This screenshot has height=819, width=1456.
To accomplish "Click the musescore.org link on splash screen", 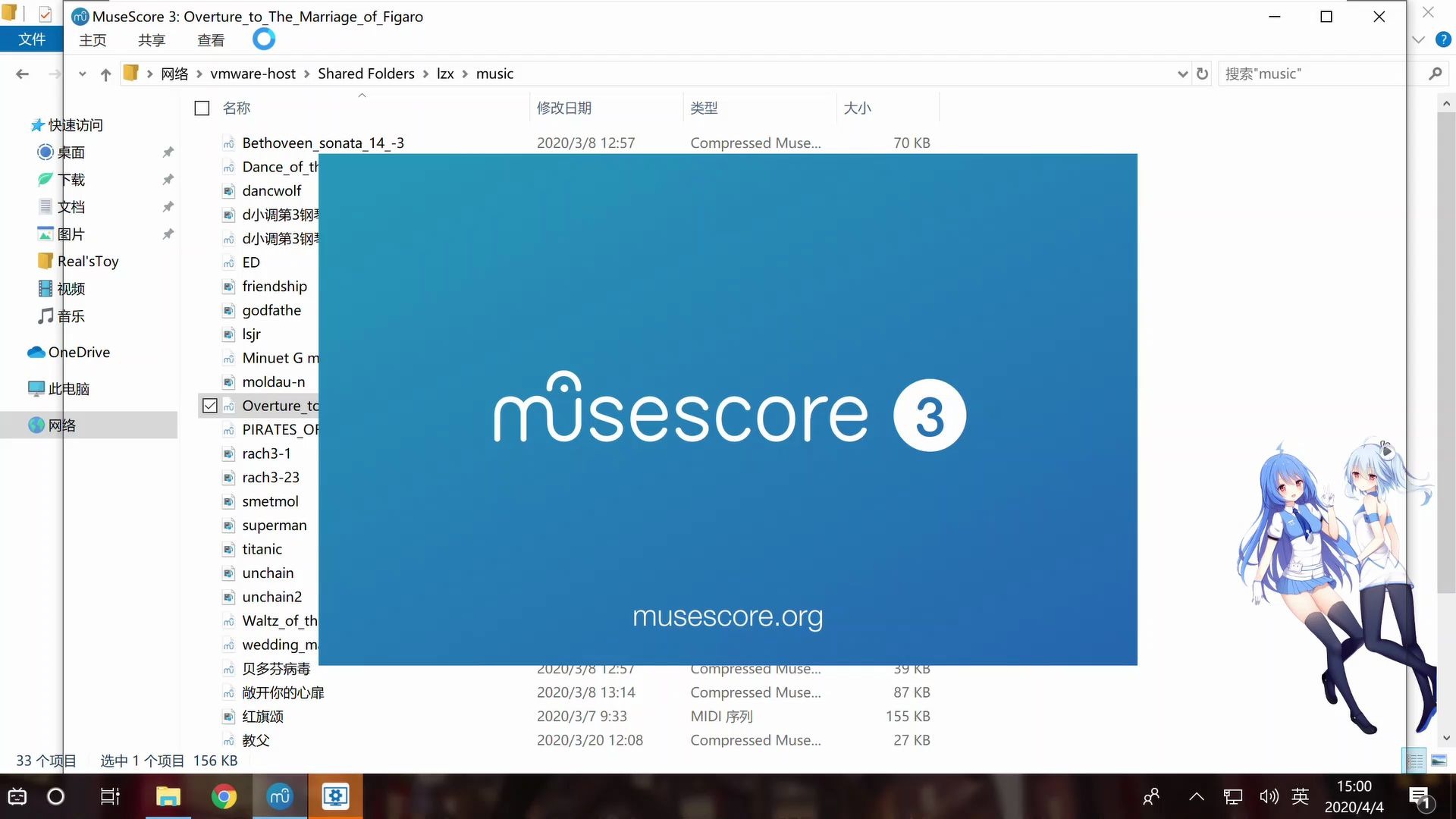I will (x=727, y=616).
